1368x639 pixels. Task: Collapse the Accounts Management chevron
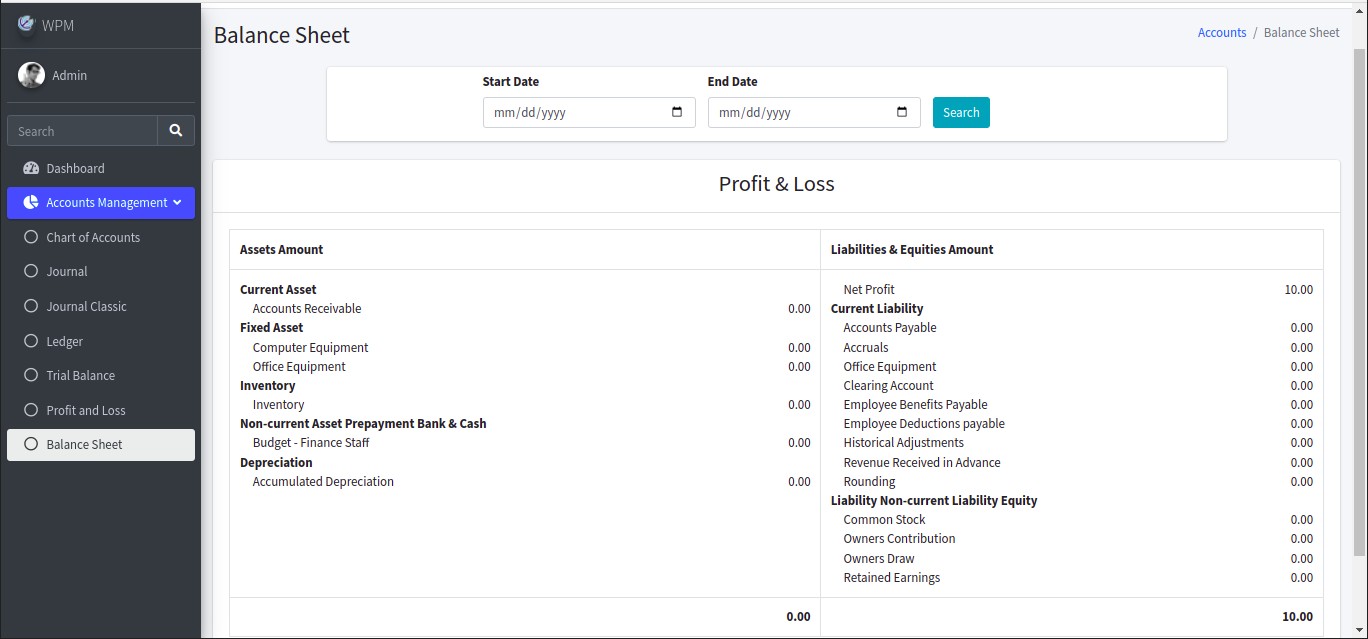(177, 202)
